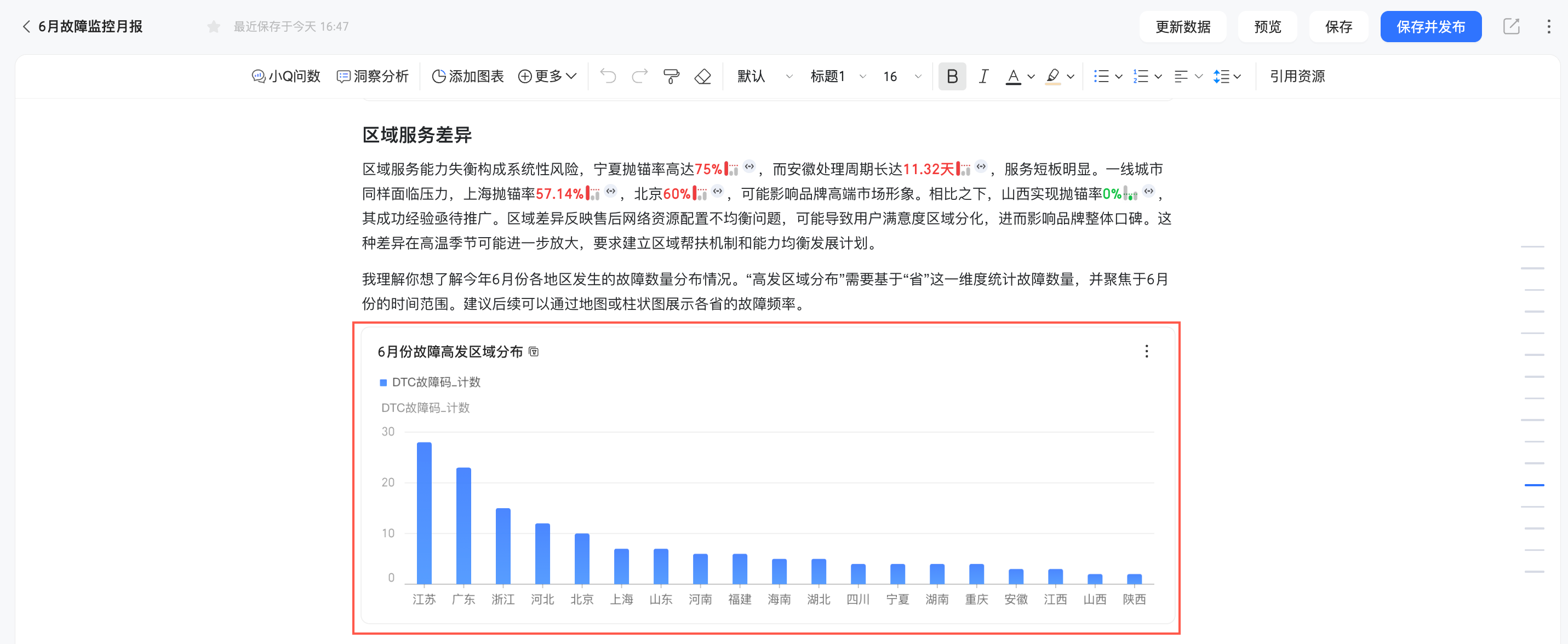Click the 保存并发布 button
This screenshot has height=644, width=1568.
(x=1430, y=27)
